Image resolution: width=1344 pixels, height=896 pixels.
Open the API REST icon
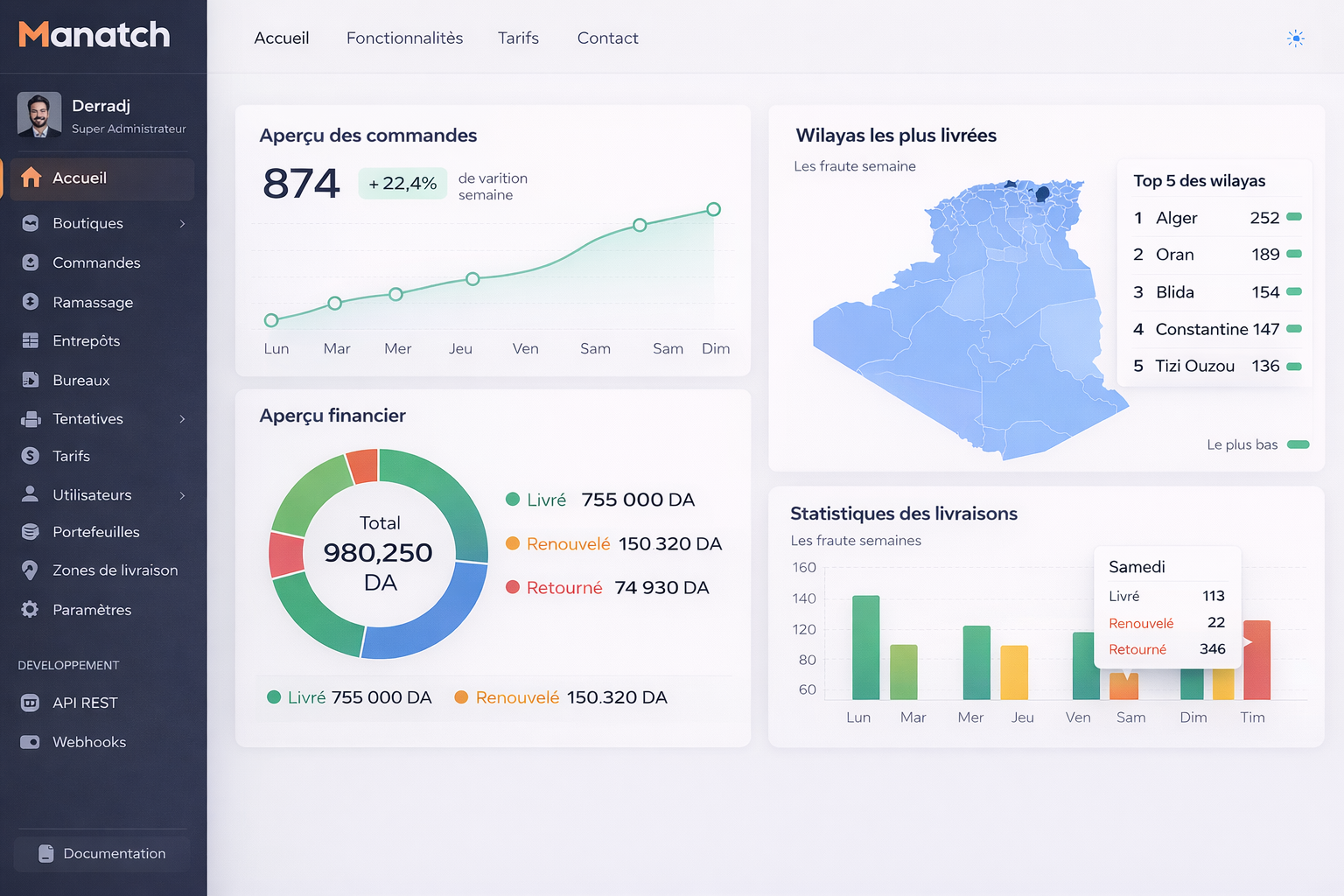pos(31,703)
